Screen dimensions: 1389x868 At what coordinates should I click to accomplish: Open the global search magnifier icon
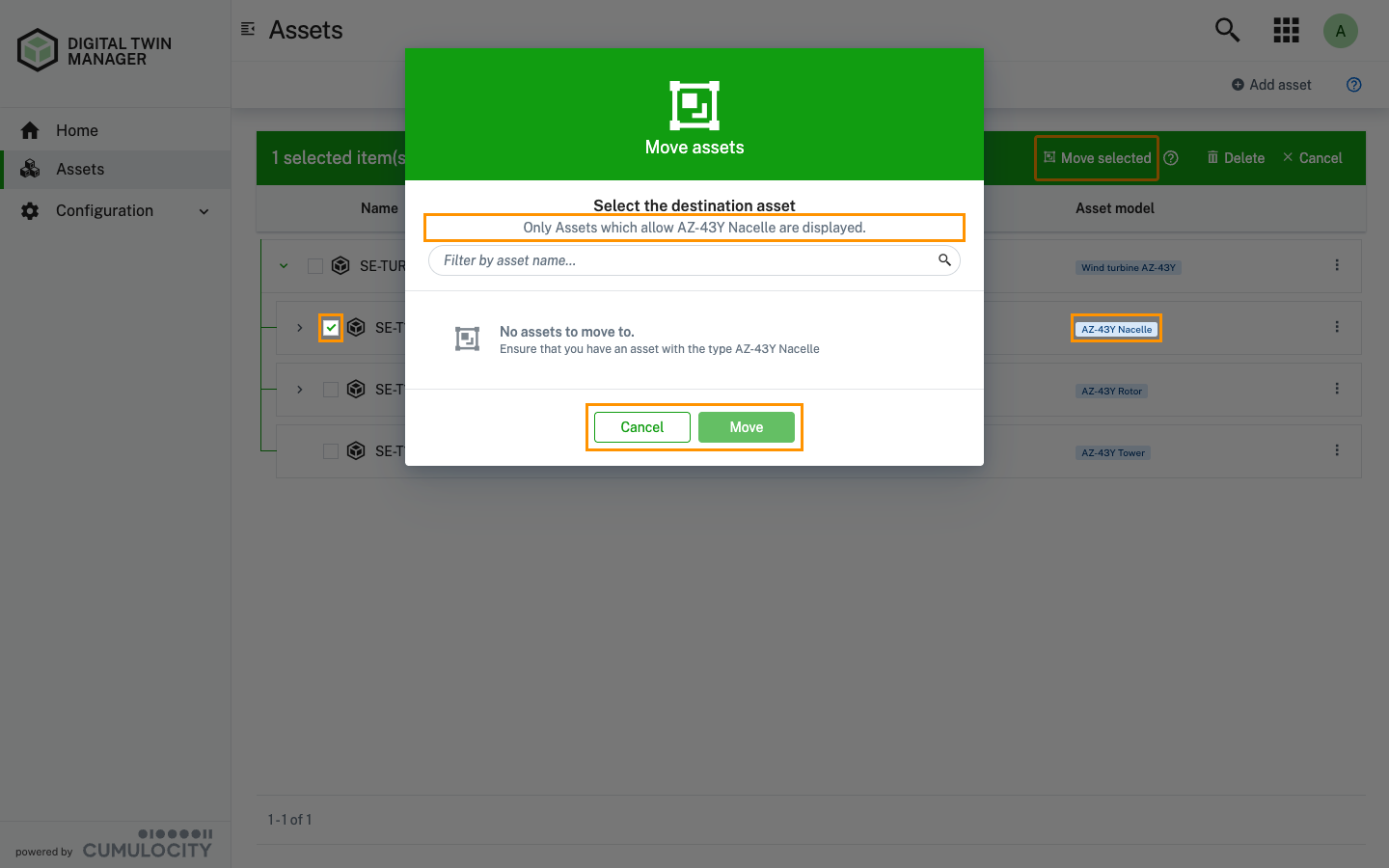click(x=1227, y=30)
